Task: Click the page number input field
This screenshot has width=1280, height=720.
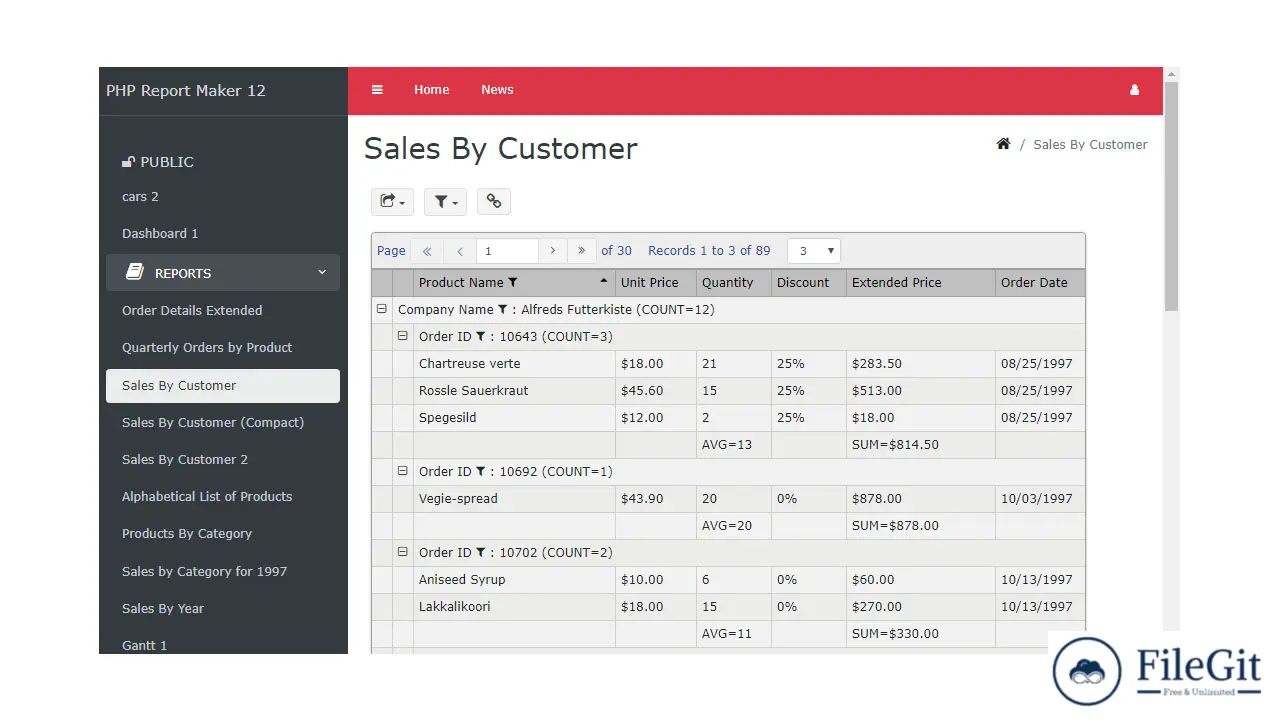Action: click(507, 251)
